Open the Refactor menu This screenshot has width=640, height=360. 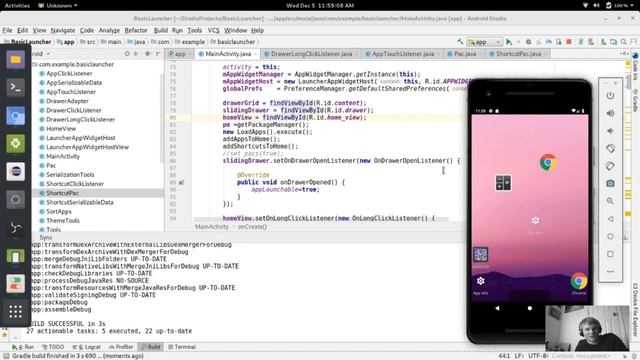click(136, 30)
